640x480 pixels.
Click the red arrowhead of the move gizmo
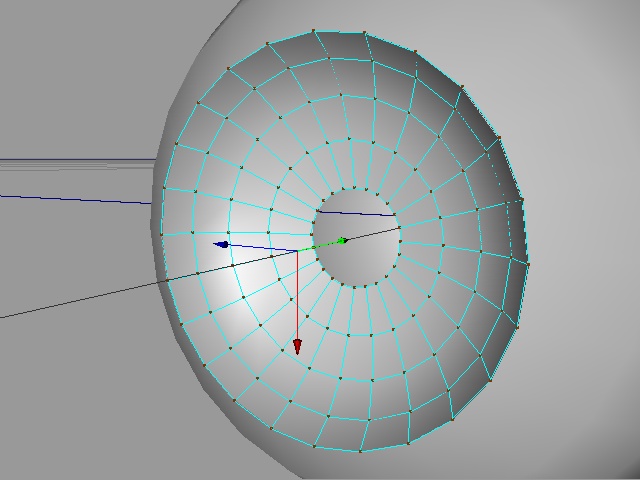[x=297, y=346]
